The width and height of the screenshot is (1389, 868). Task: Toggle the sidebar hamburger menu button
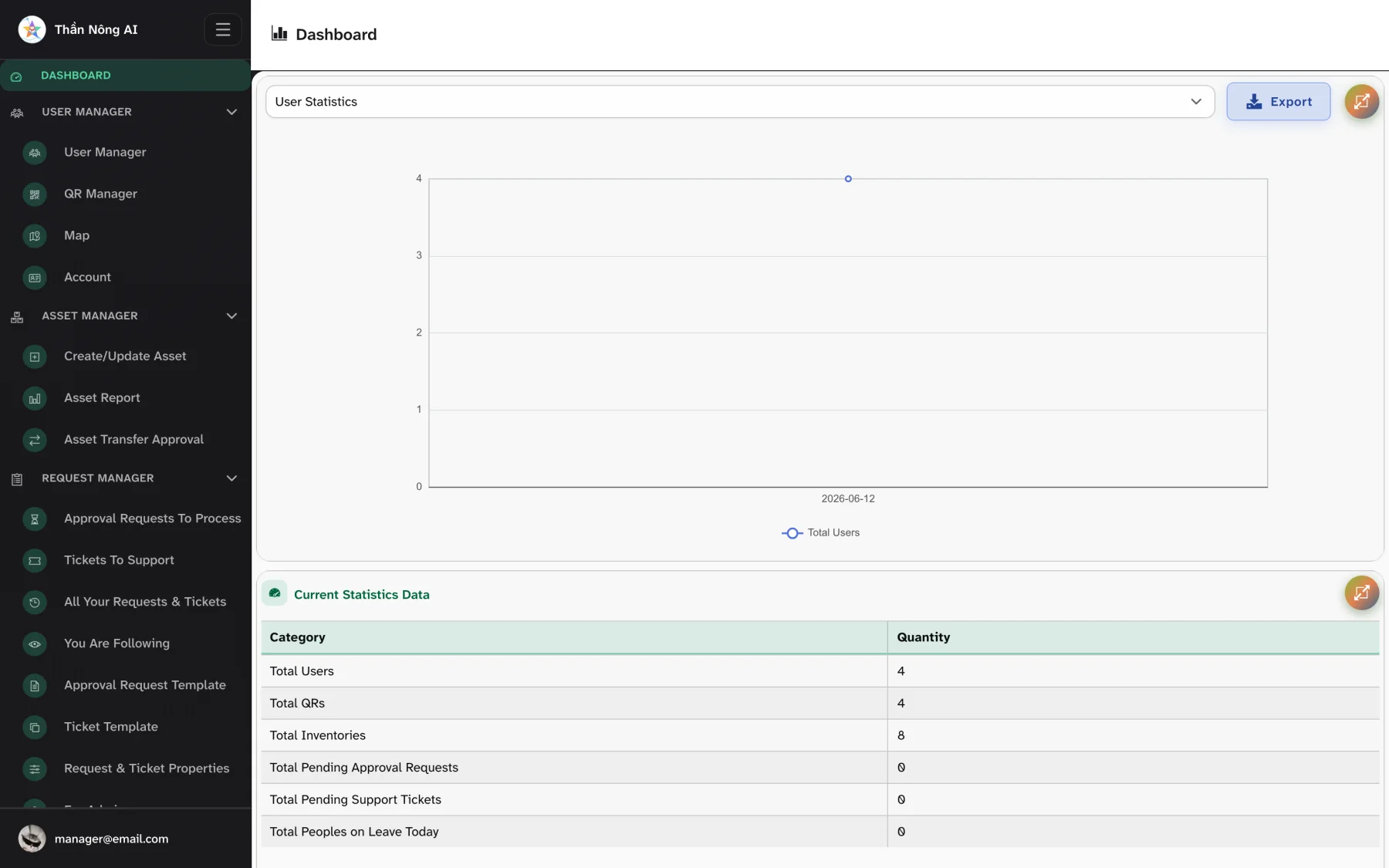coord(223,29)
